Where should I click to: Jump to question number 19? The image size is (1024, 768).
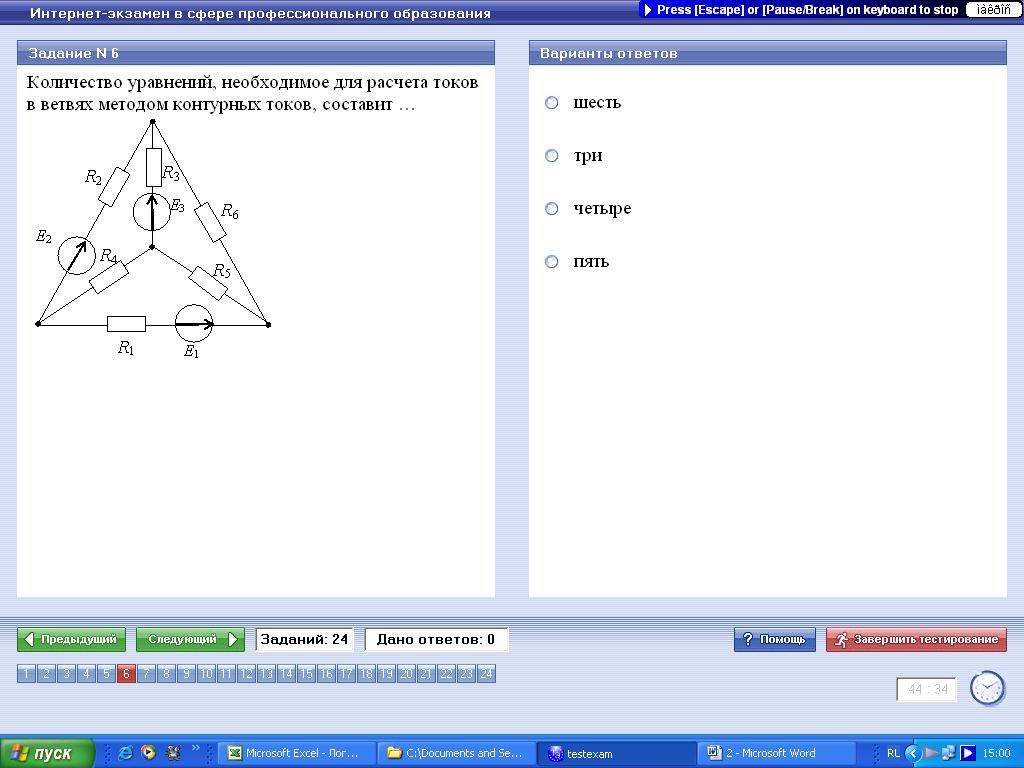point(387,673)
